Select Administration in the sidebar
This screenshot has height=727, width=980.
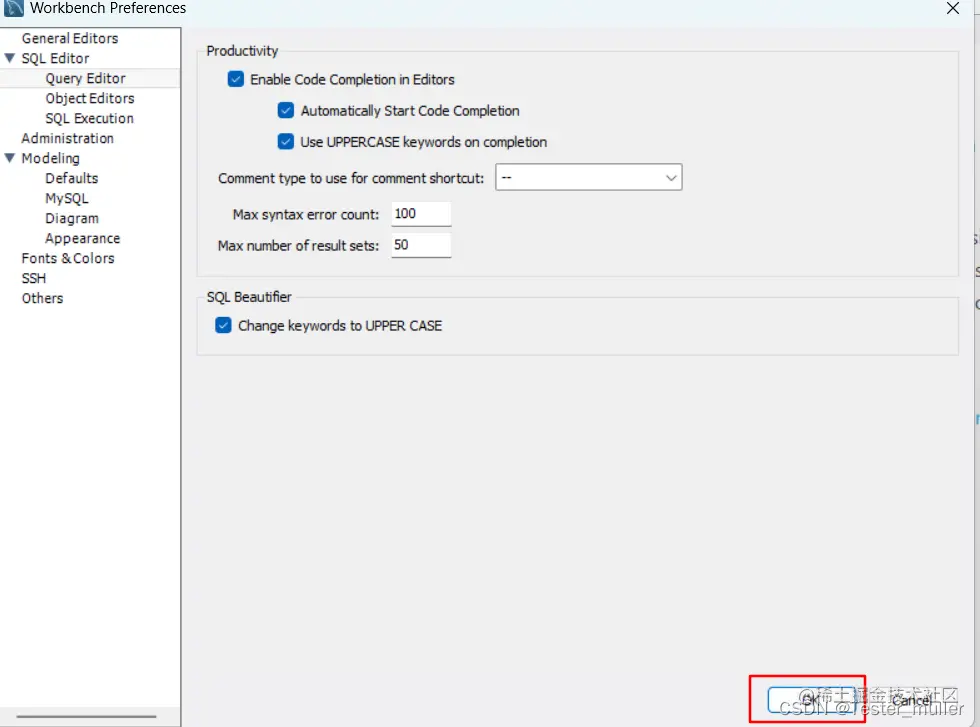point(68,138)
